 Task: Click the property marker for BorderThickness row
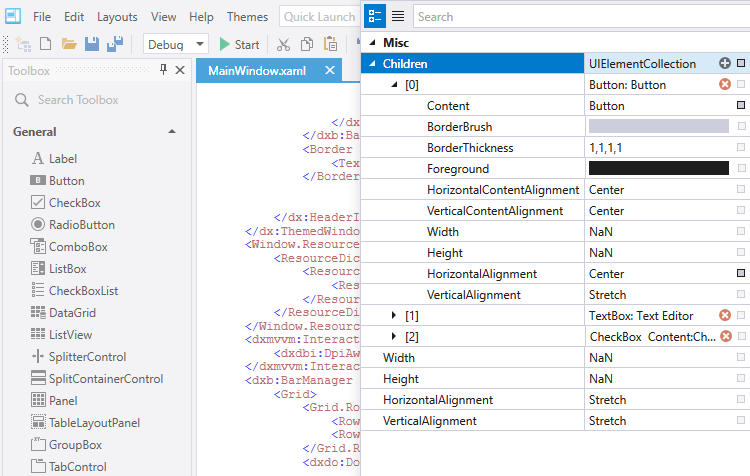point(741,147)
